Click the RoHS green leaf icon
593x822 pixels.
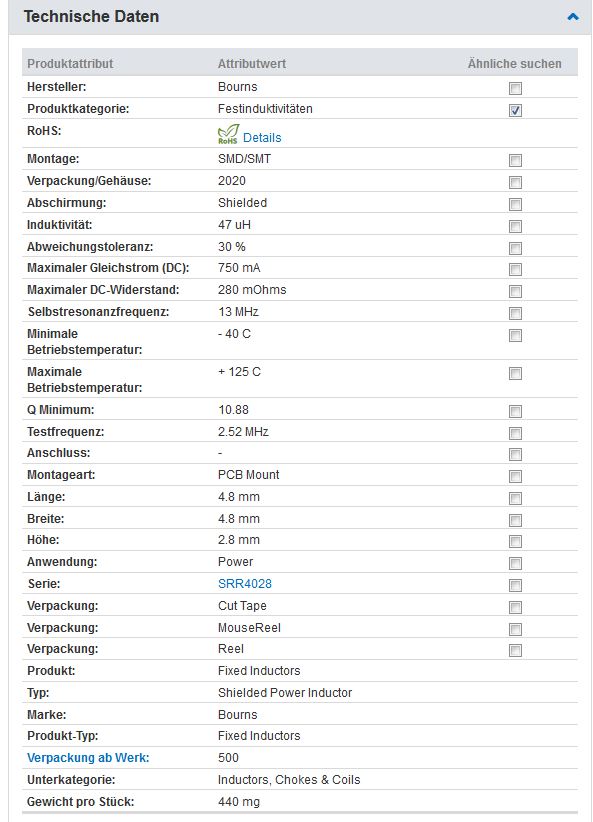[228, 134]
